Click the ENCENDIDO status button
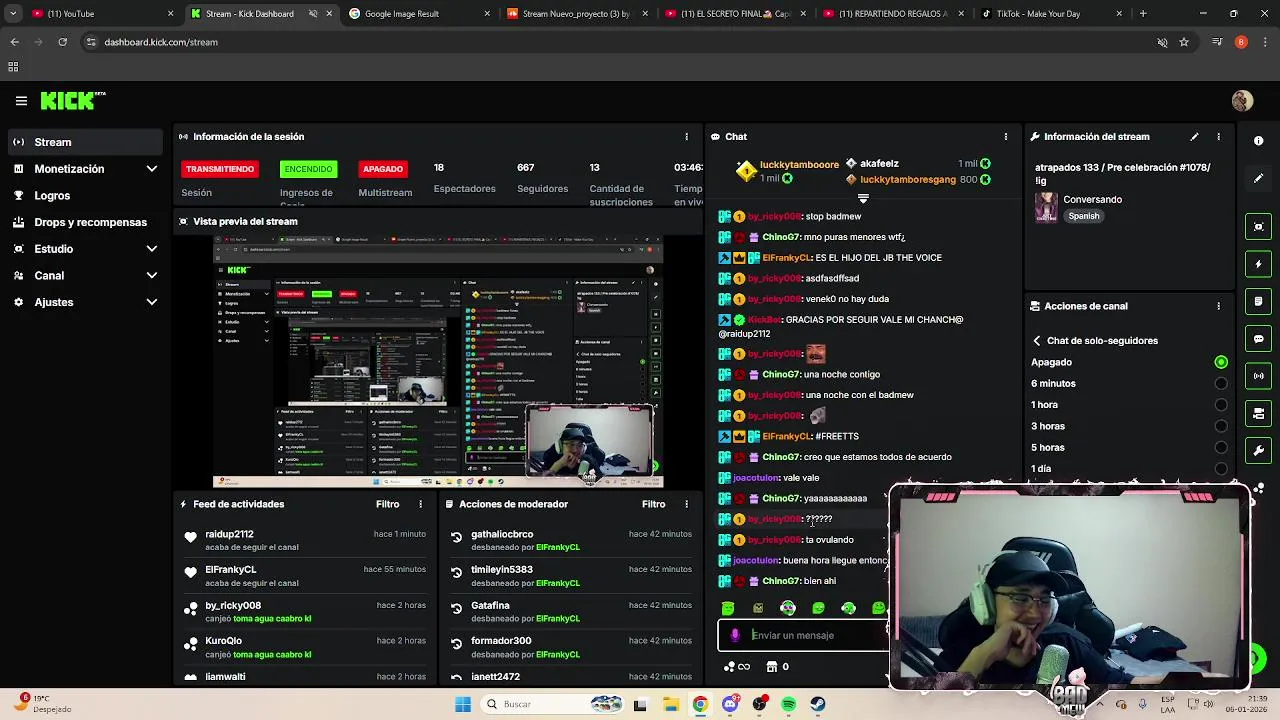The image size is (1280, 720). pyautogui.click(x=308, y=169)
